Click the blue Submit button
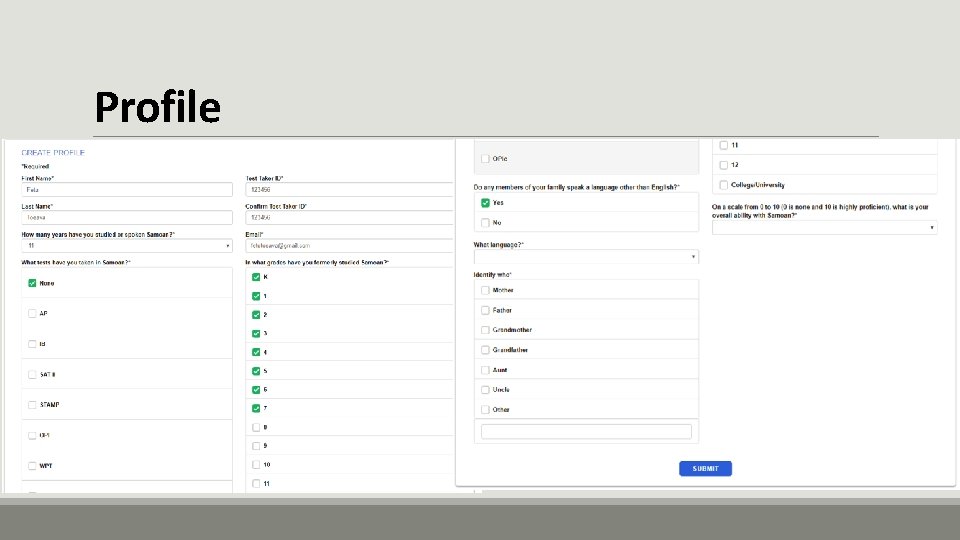The height and width of the screenshot is (540, 960). [x=705, y=468]
